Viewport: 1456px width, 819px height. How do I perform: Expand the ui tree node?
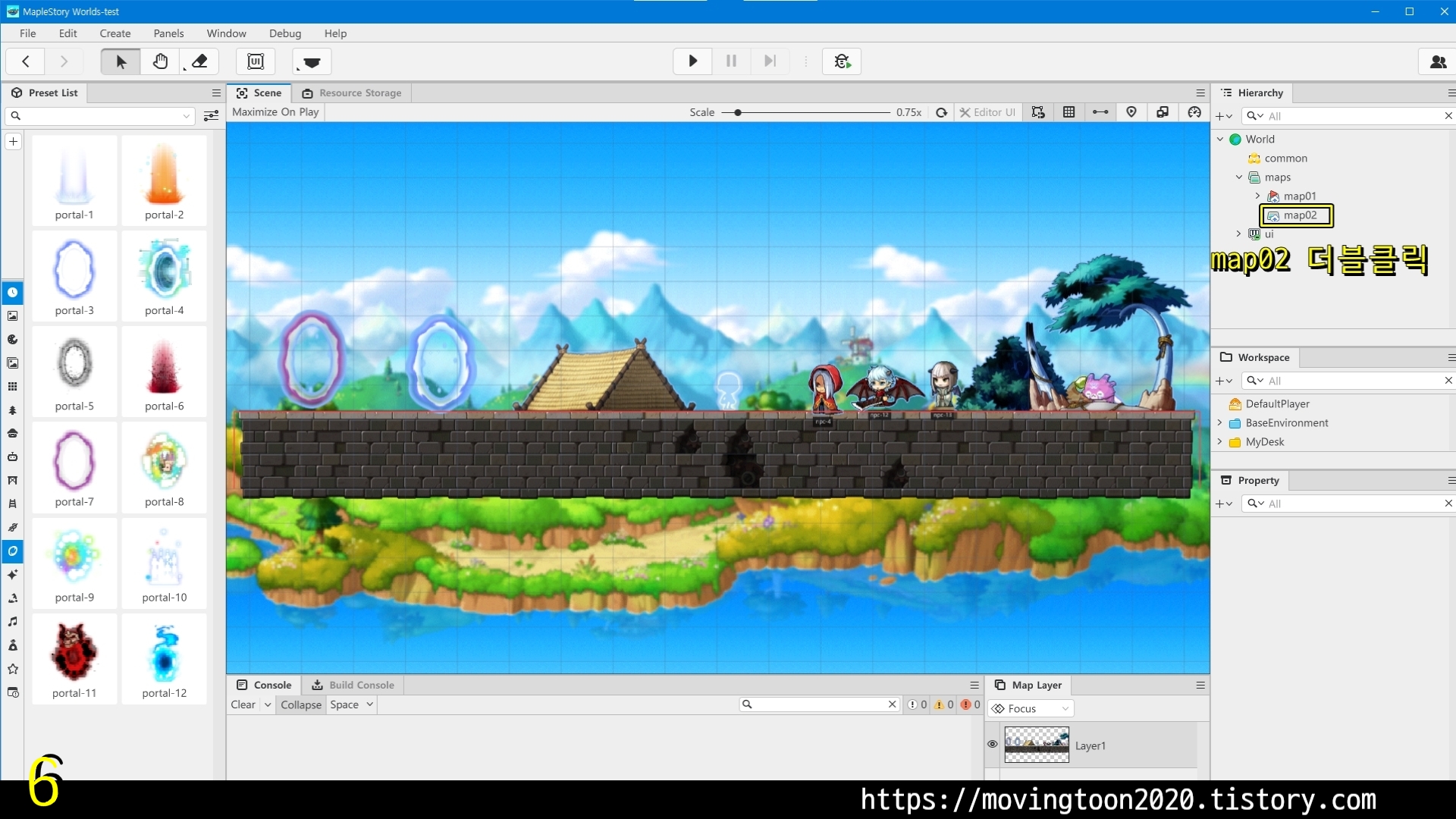coord(1239,234)
